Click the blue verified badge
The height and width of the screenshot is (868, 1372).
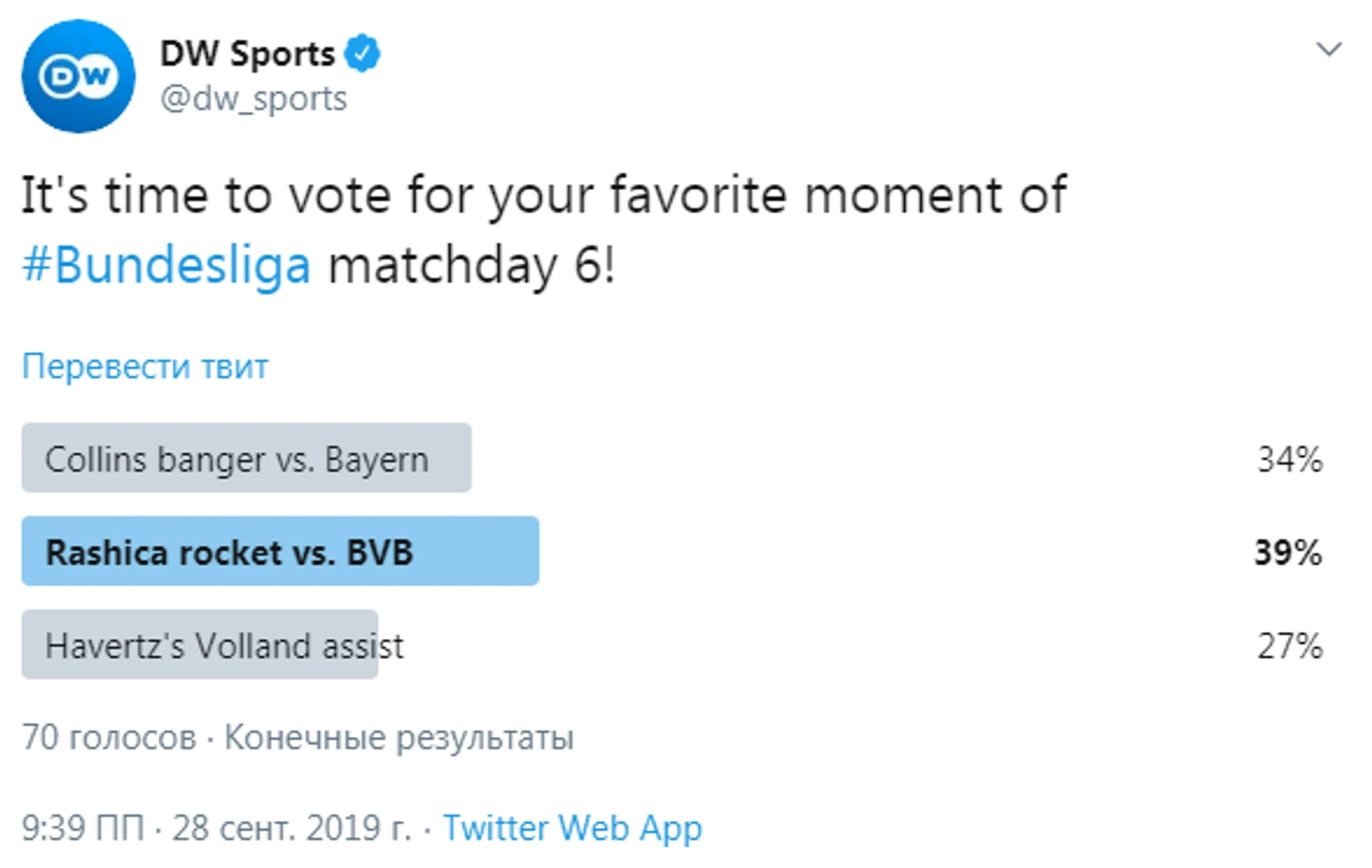[x=363, y=53]
